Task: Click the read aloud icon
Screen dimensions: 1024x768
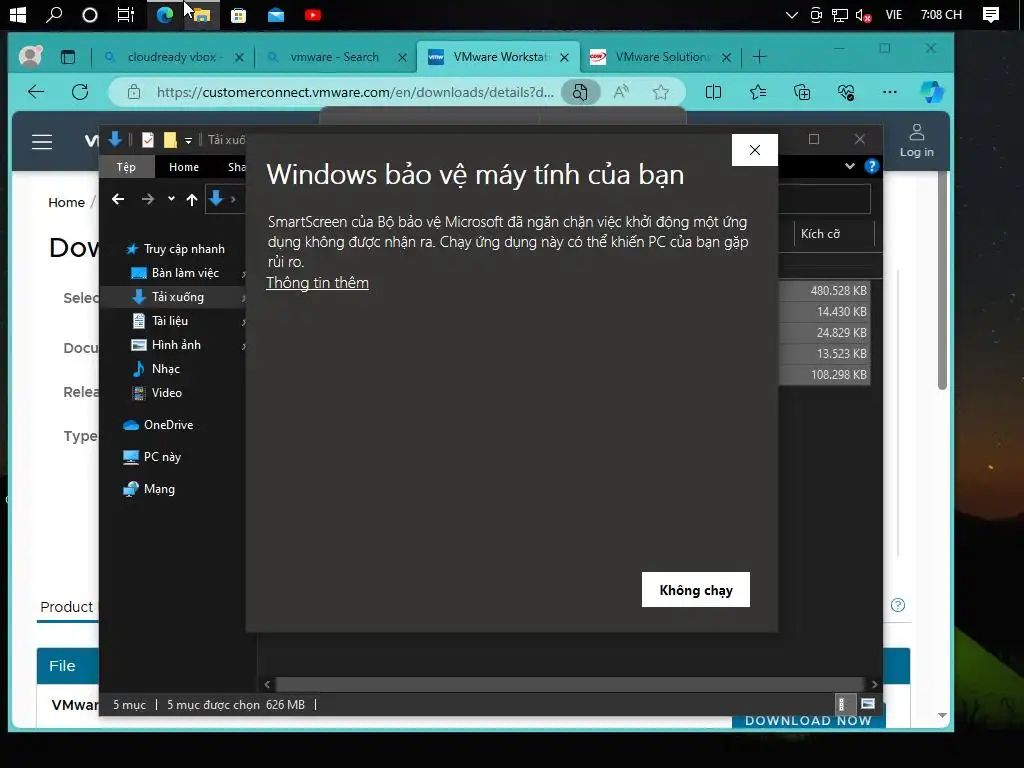Action: coord(621,92)
